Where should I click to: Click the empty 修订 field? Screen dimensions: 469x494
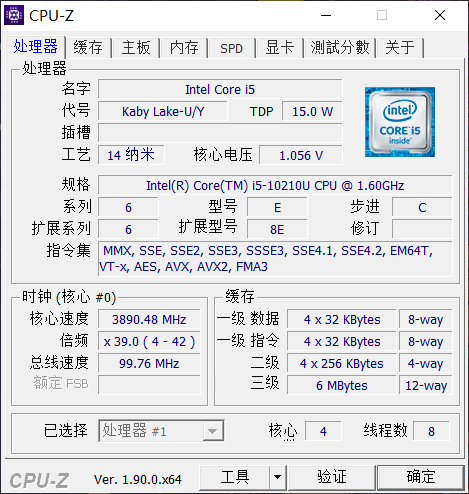422,229
